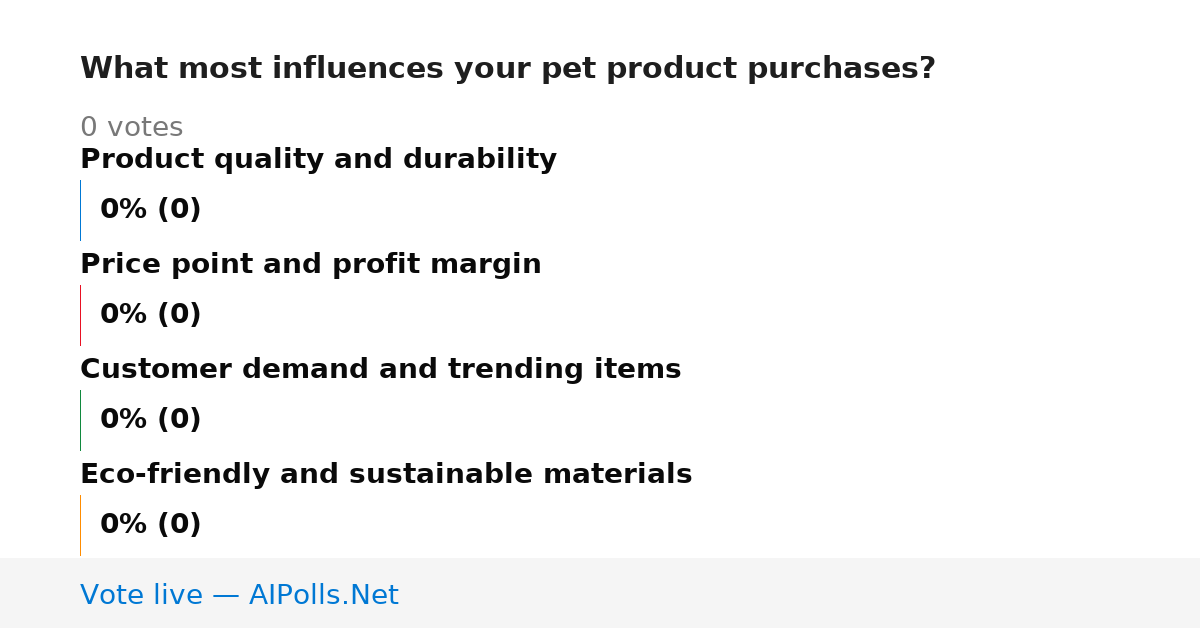Click the gray footer bar beside AIPolls.Net
1200x628 pixels.
[x=800, y=593]
